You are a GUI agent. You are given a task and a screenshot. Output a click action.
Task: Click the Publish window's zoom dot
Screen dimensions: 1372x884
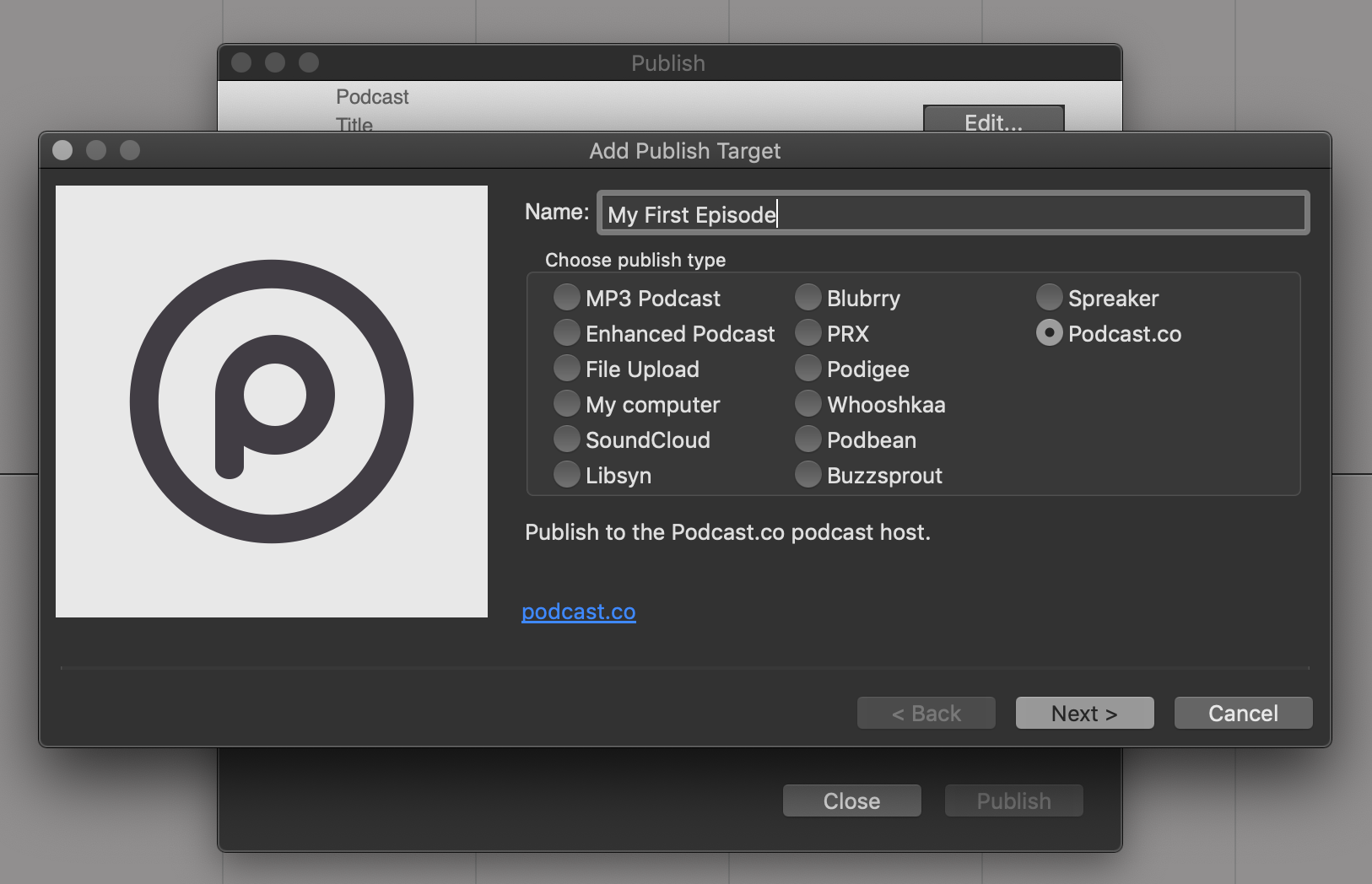pyautogui.click(x=309, y=62)
